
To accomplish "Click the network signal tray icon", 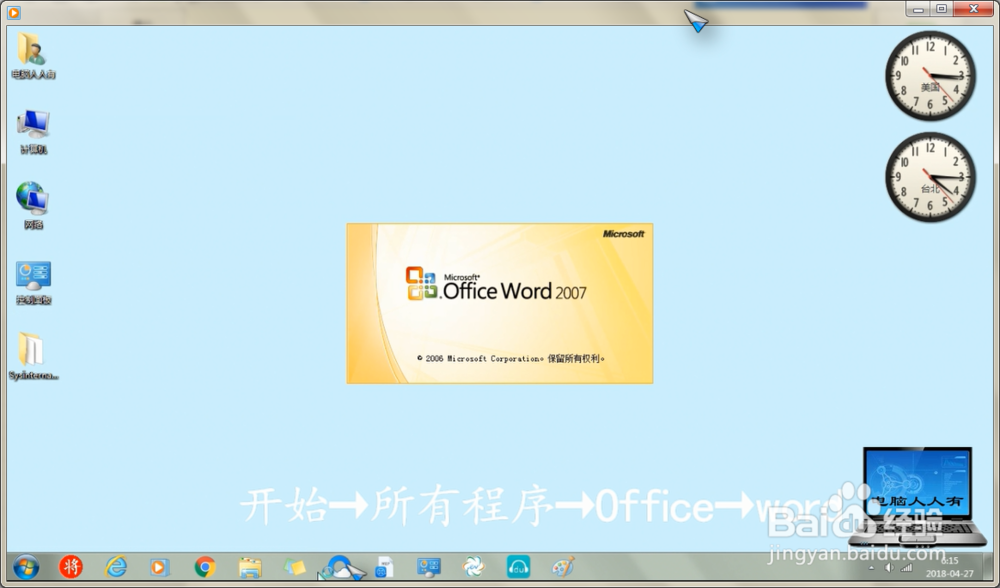I will [x=906, y=567].
